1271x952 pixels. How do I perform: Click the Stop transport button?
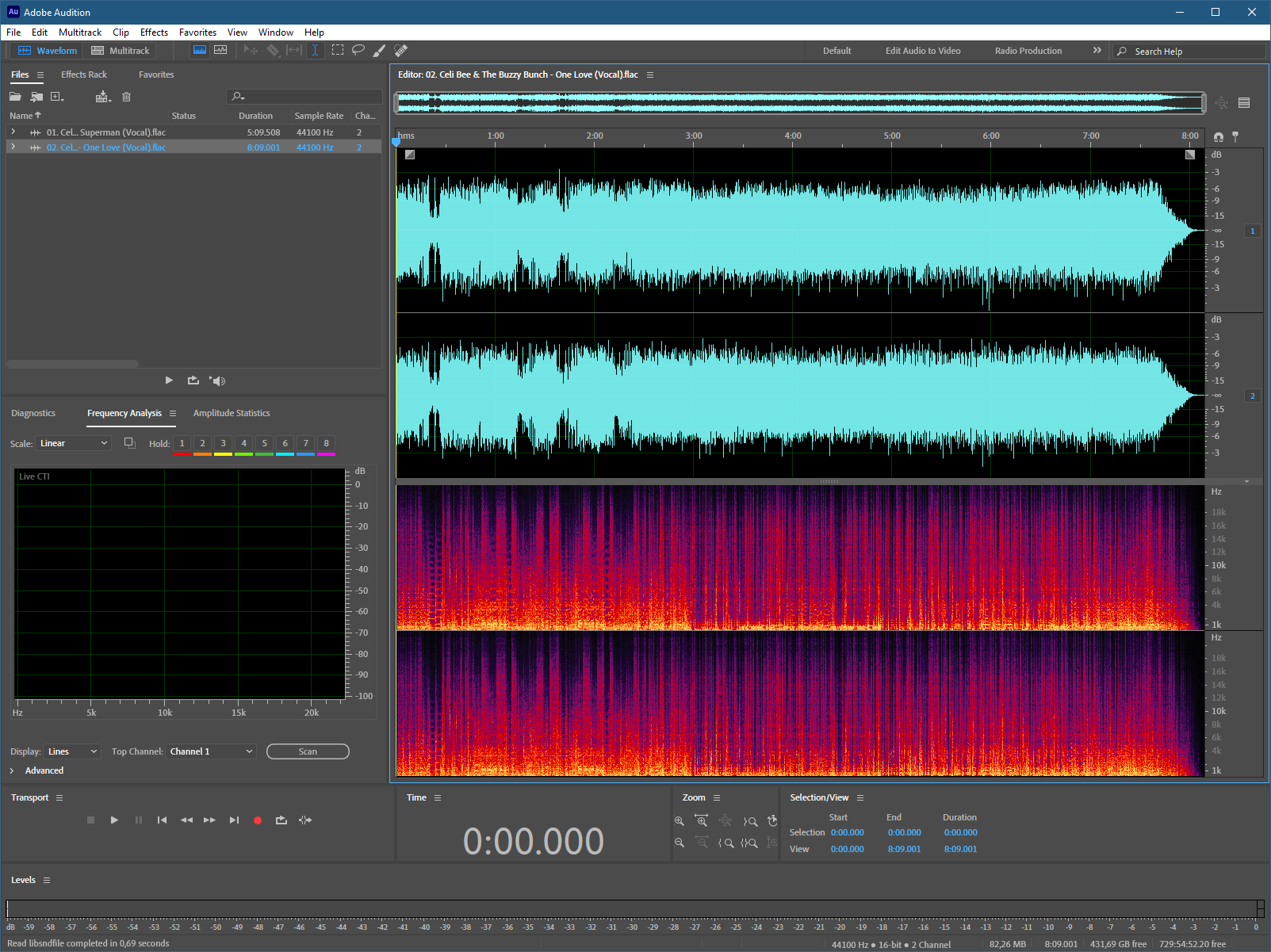point(90,820)
